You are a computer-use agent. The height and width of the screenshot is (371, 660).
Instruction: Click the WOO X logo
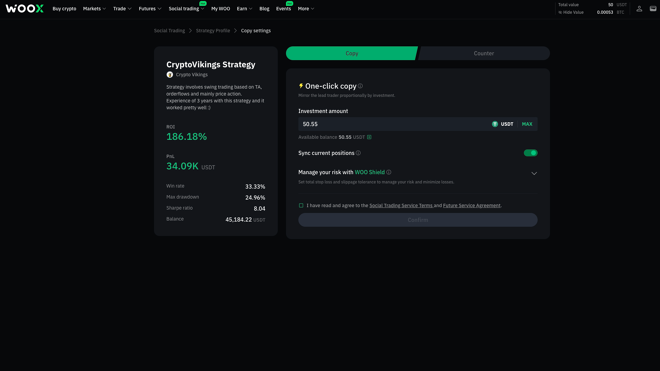24,8
